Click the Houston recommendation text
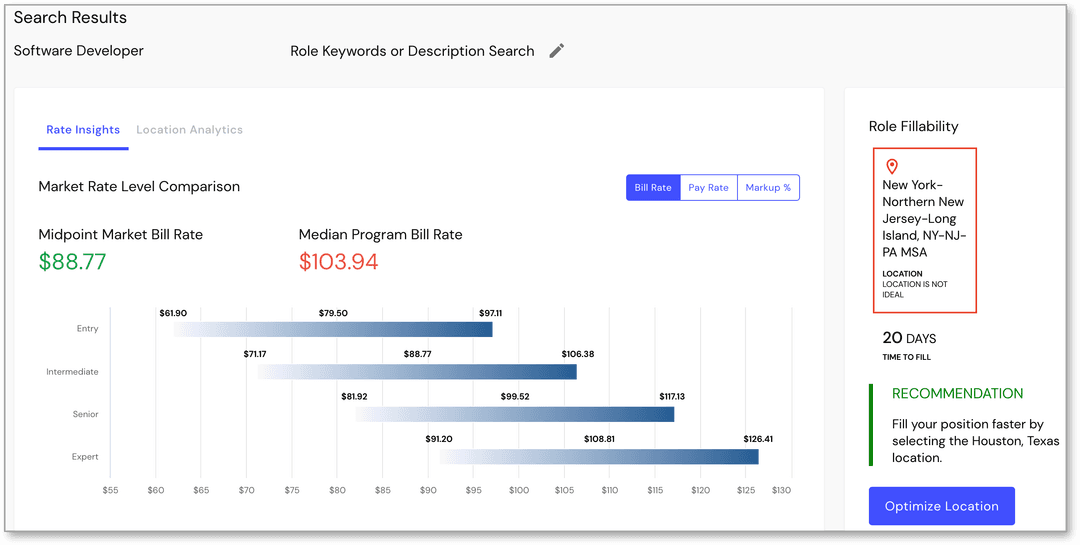The width and height of the screenshot is (1080, 545). point(975,441)
